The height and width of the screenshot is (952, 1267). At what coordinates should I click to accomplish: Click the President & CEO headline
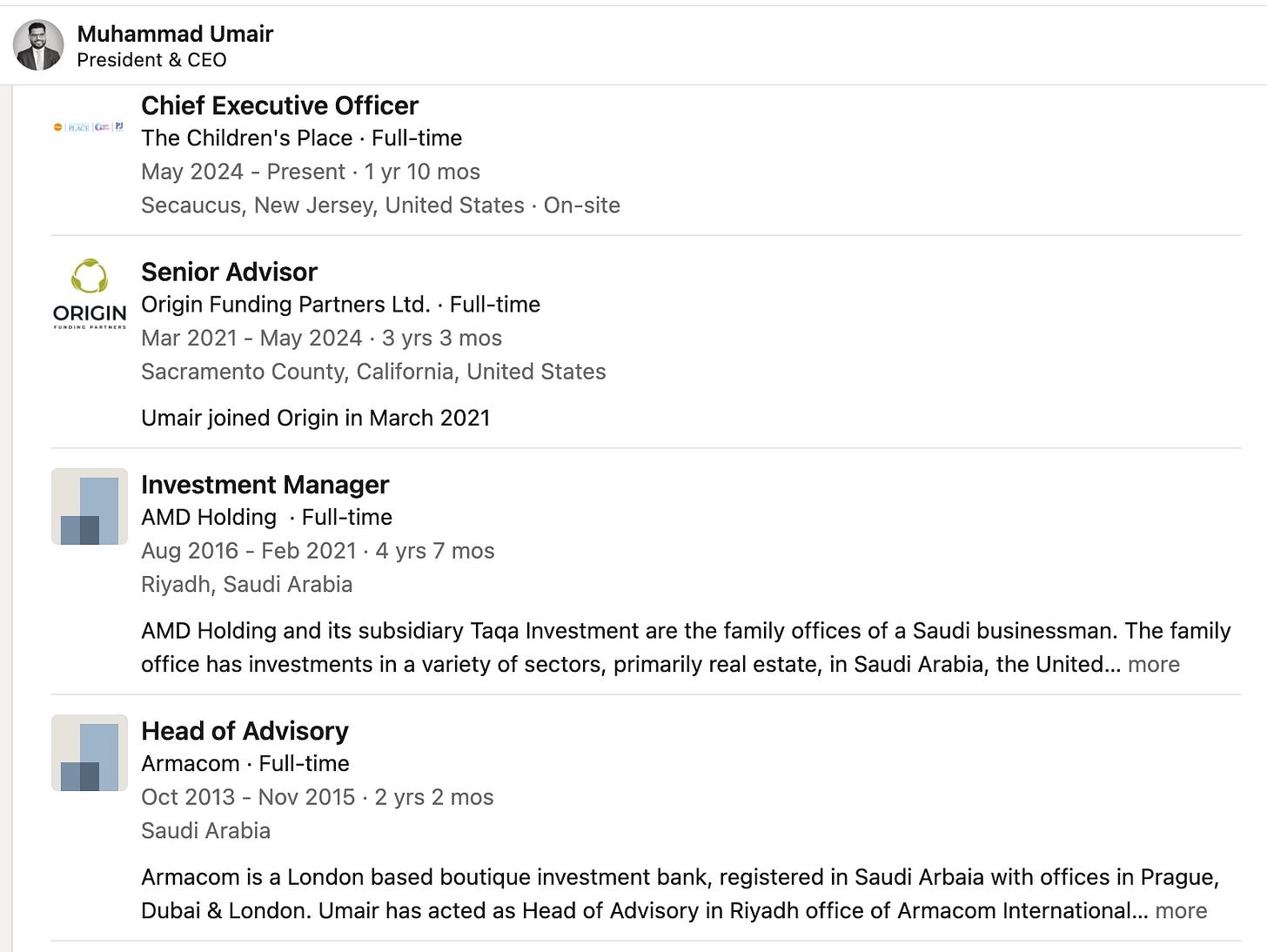pos(151,60)
